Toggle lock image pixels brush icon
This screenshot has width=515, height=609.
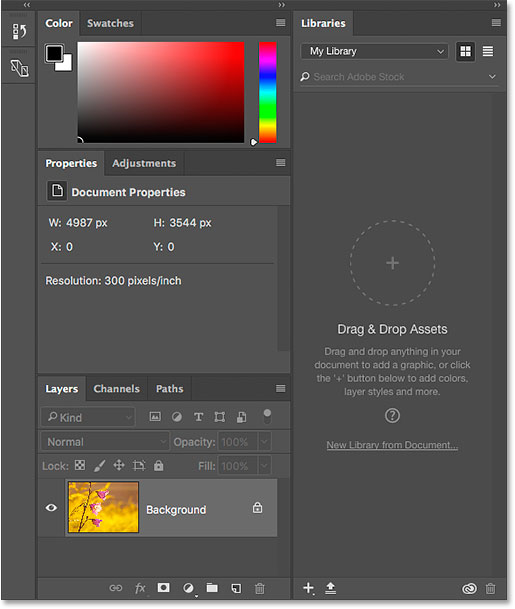tap(100, 466)
